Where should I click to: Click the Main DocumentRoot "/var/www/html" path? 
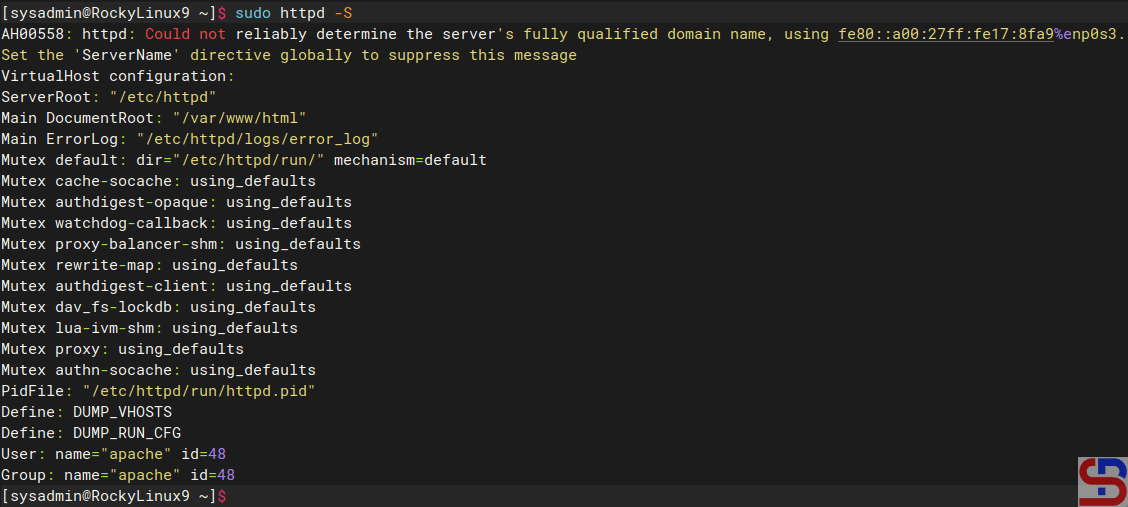click(x=239, y=118)
